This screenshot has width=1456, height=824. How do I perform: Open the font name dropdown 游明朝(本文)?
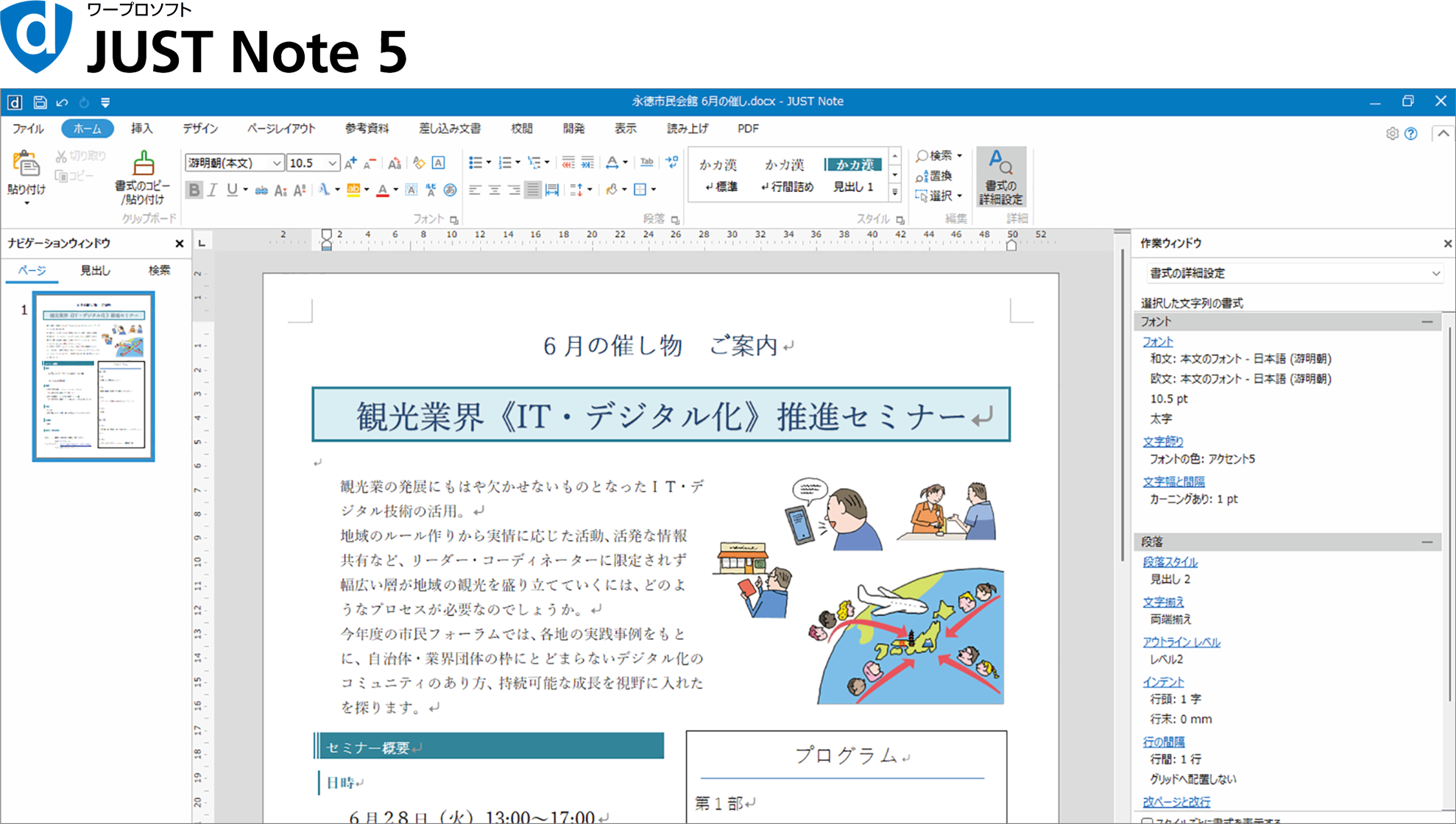click(277, 163)
